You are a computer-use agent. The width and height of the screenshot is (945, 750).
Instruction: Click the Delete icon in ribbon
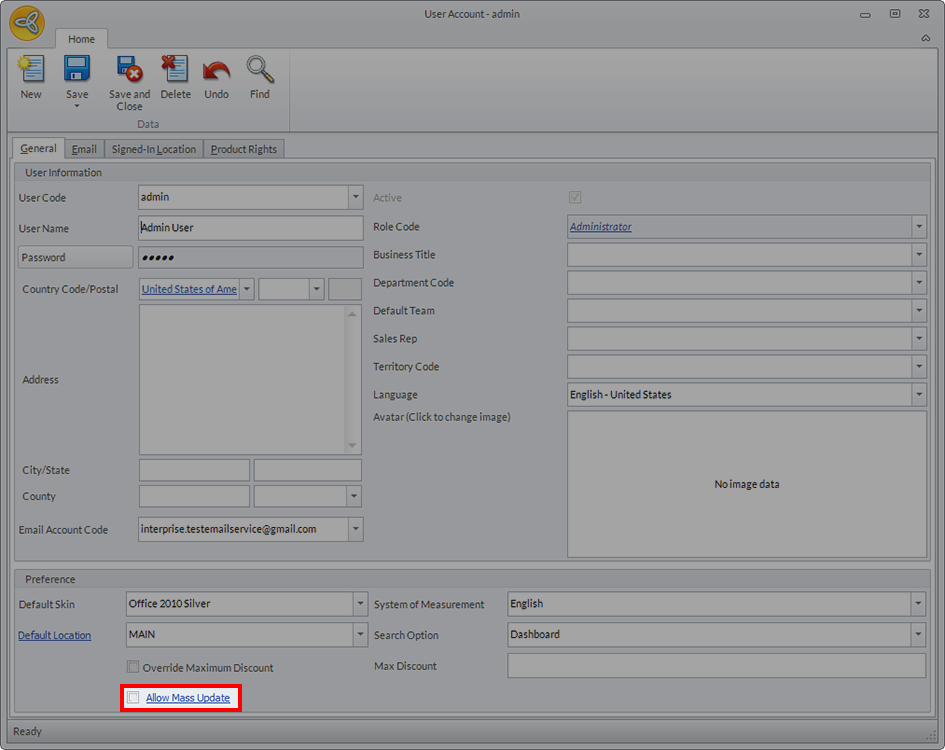[x=175, y=70]
